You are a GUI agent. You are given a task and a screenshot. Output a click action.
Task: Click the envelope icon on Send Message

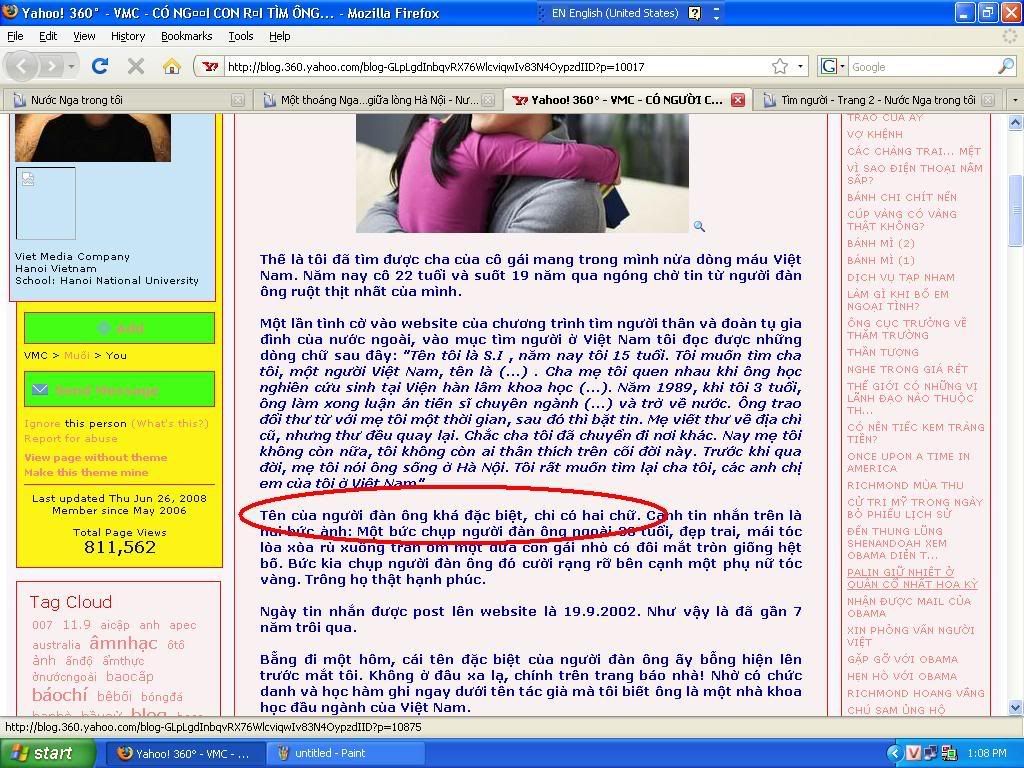(x=40, y=390)
